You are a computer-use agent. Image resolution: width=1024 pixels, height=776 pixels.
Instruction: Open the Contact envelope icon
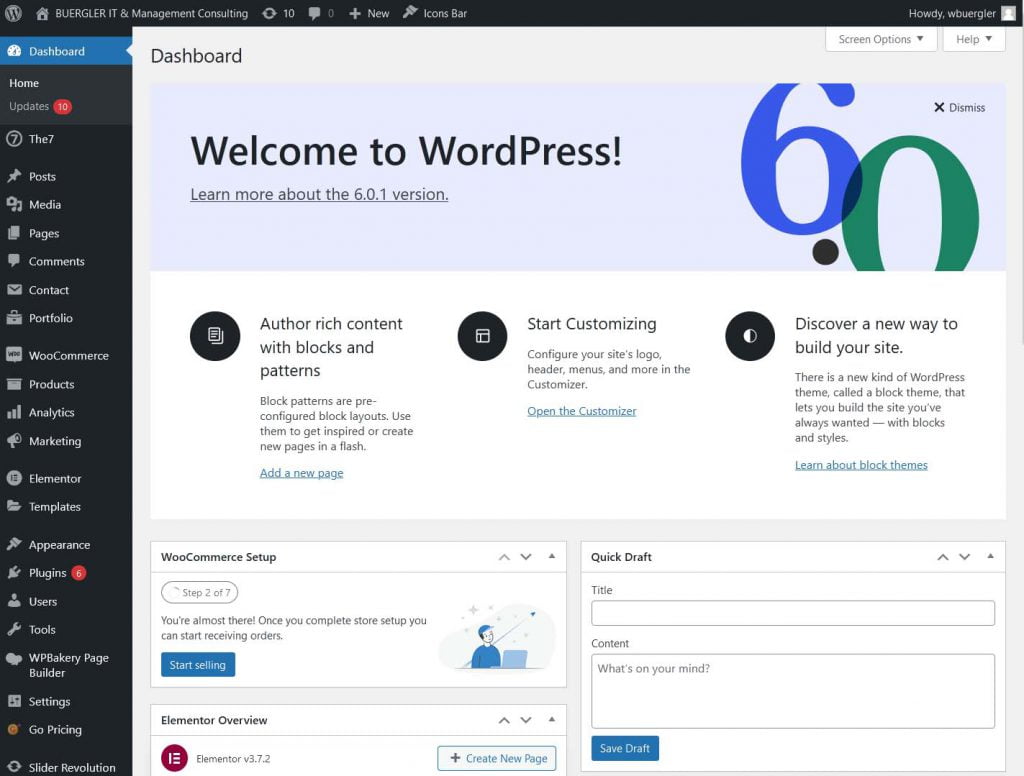coord(14,289)
